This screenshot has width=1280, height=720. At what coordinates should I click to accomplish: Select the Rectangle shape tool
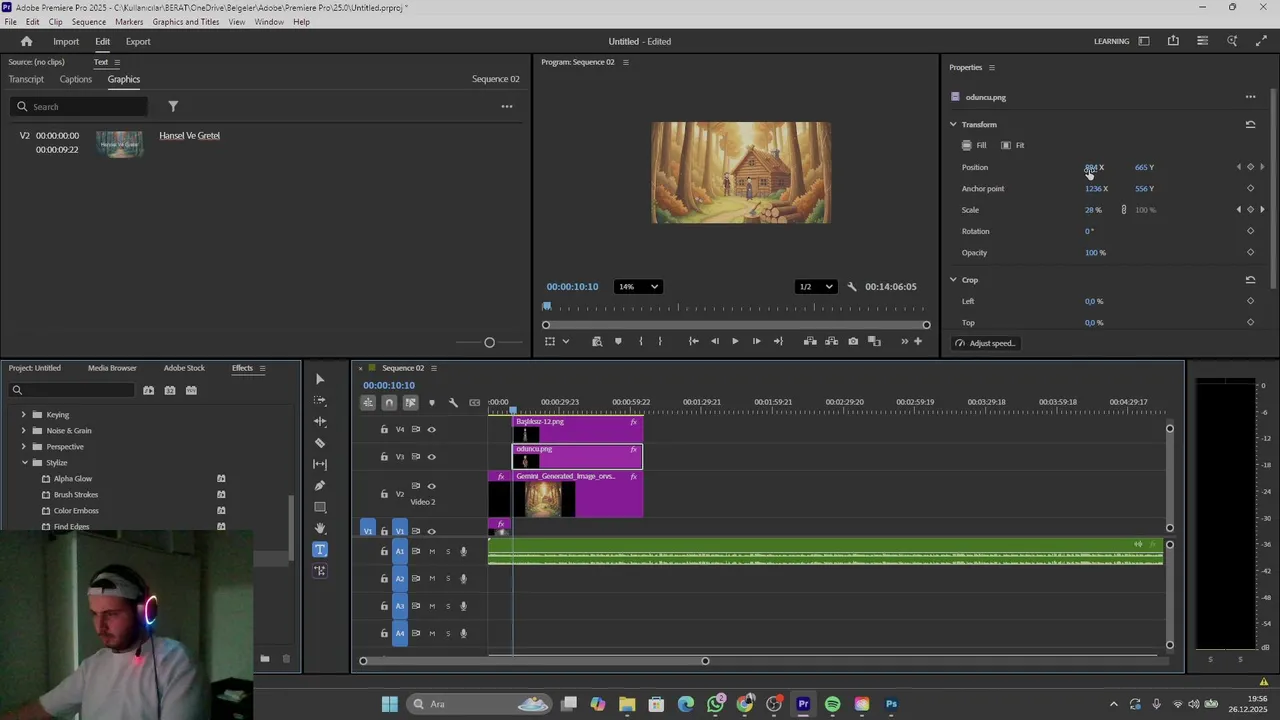[320, 507]
